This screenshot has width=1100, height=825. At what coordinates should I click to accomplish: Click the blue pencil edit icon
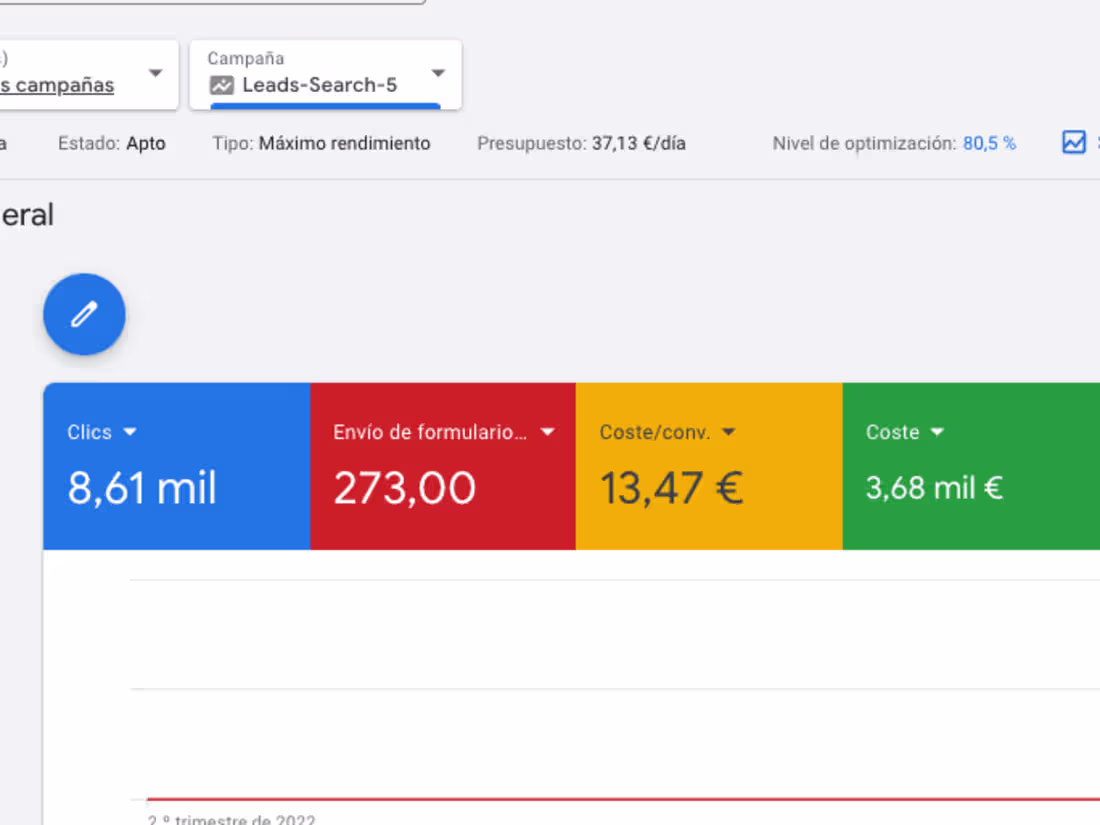(x=84, y=314)
